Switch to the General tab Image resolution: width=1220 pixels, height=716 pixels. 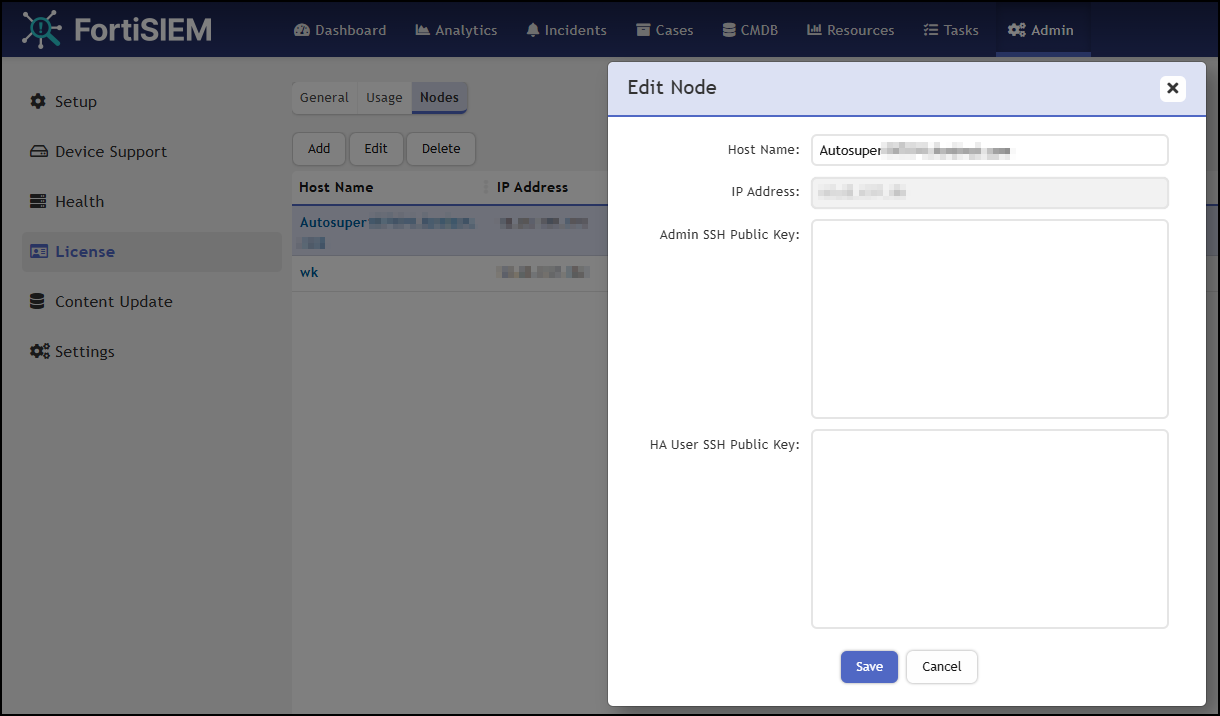click(324, 97)
